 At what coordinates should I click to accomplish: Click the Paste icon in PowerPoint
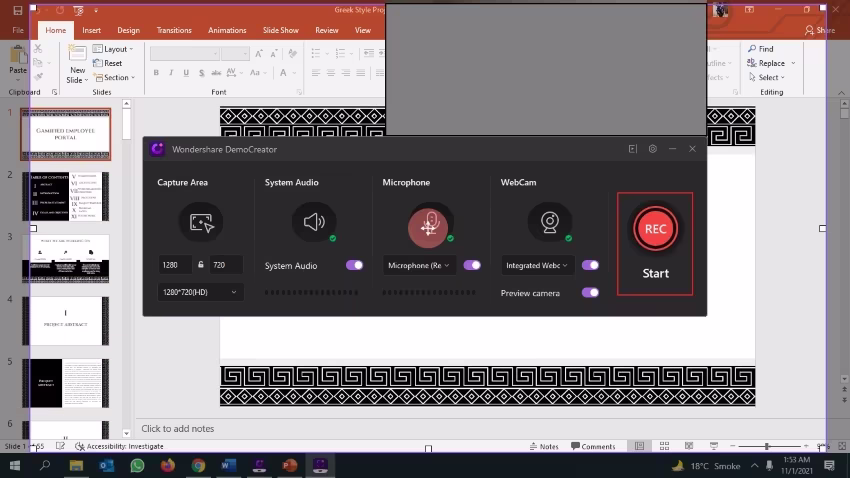(x=18, y=55)
